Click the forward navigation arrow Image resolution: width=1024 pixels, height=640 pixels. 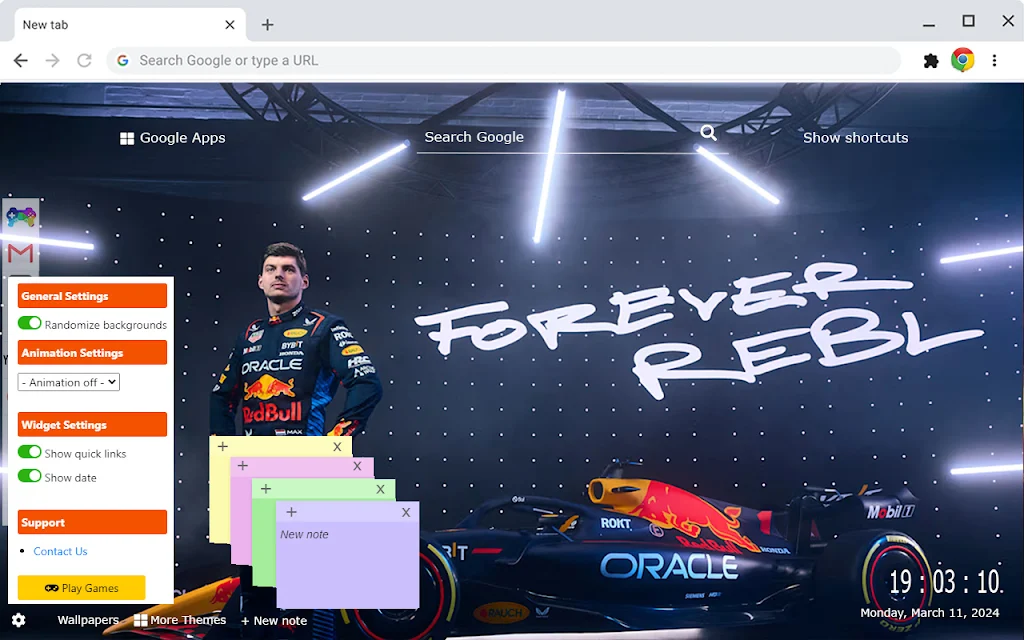(x=53, y=61)
